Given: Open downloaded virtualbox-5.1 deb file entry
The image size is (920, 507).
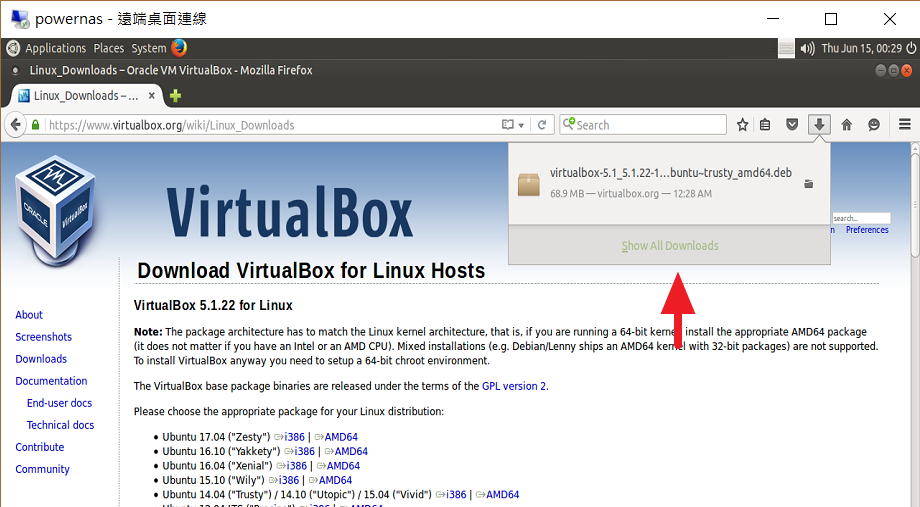Looking at the screenshot, I should coord(669,184).
